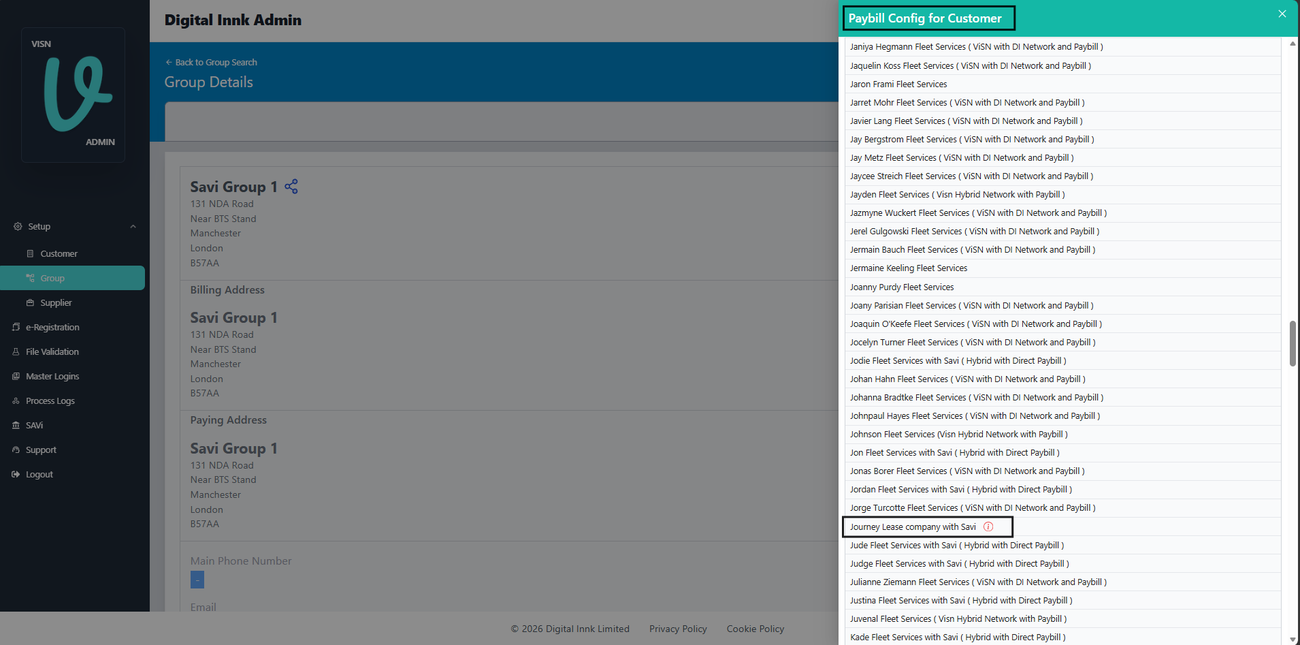Select Jaron Frami Fleet Services

pos(1064,84)
